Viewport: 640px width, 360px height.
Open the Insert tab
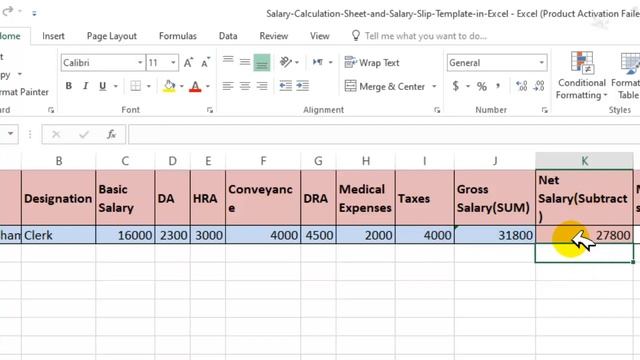[53, 36]
